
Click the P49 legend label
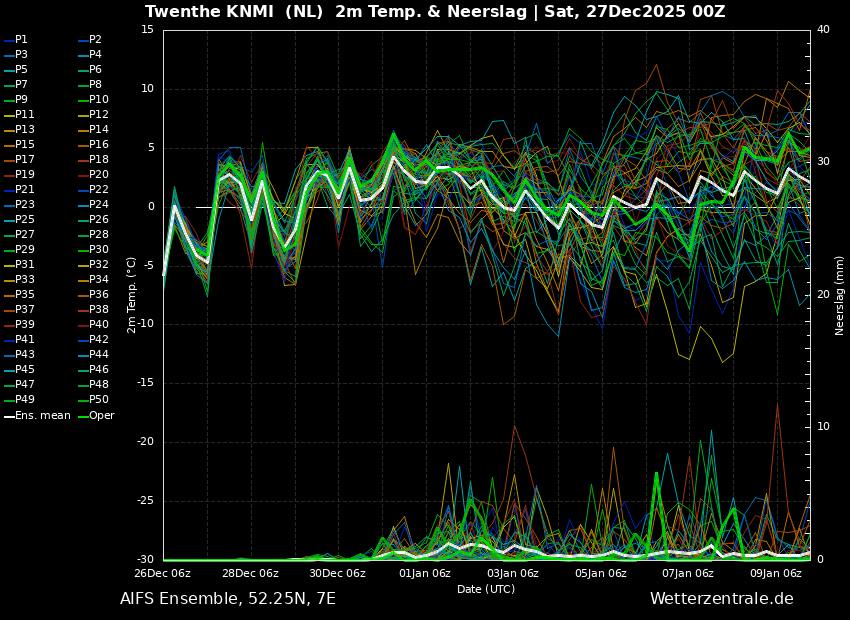point(25,399)
